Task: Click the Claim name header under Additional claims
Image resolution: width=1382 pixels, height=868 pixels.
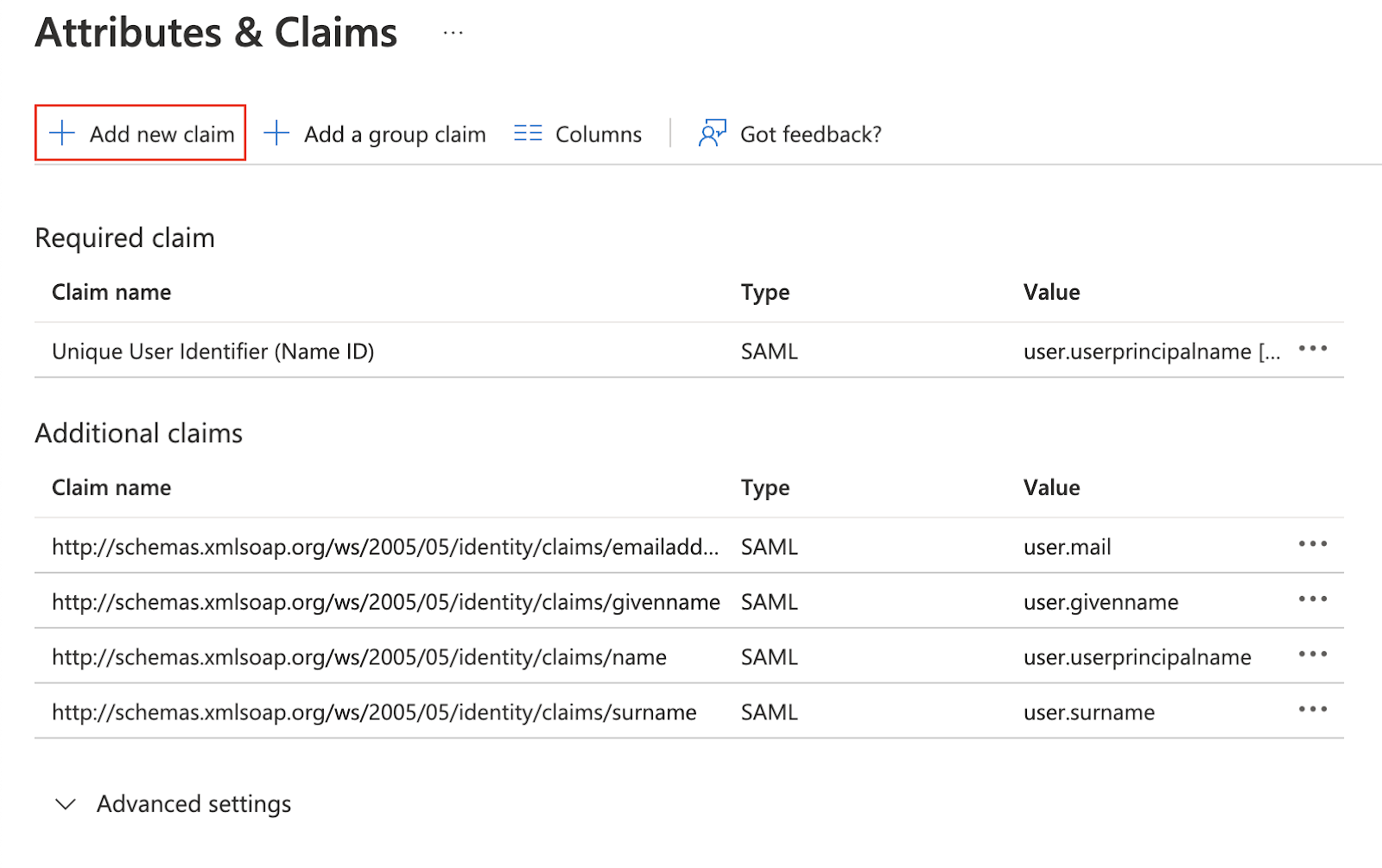Action: (x=111, y=488)
